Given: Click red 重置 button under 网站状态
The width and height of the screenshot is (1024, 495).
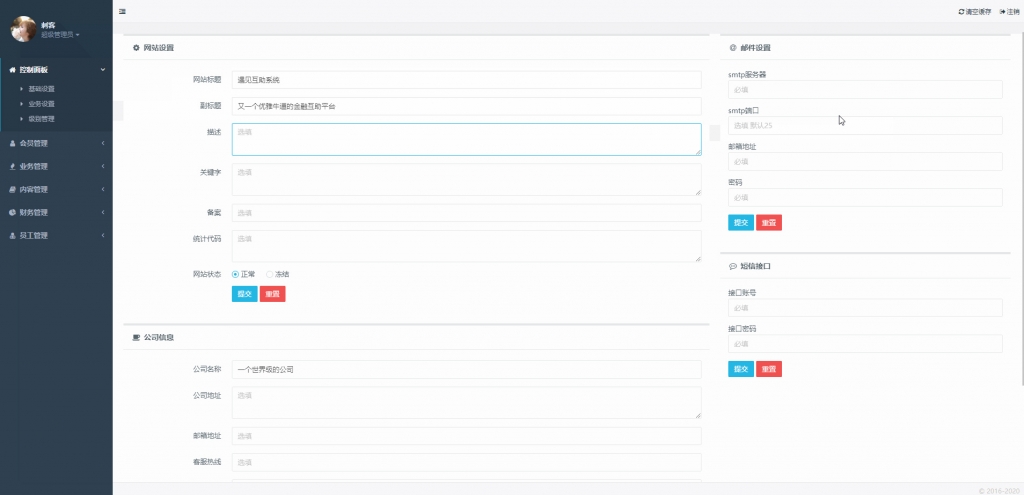Looking at the screenshot, I should pos(272,294).
